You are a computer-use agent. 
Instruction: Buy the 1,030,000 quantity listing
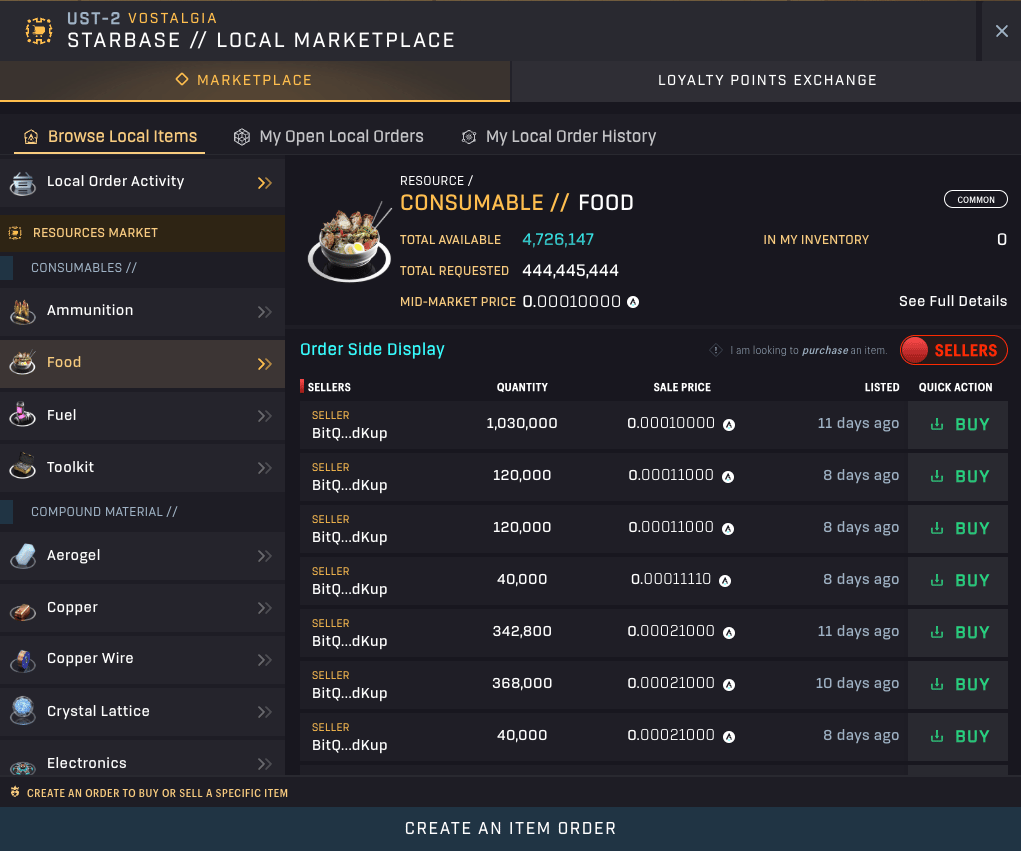pos(958,425)
